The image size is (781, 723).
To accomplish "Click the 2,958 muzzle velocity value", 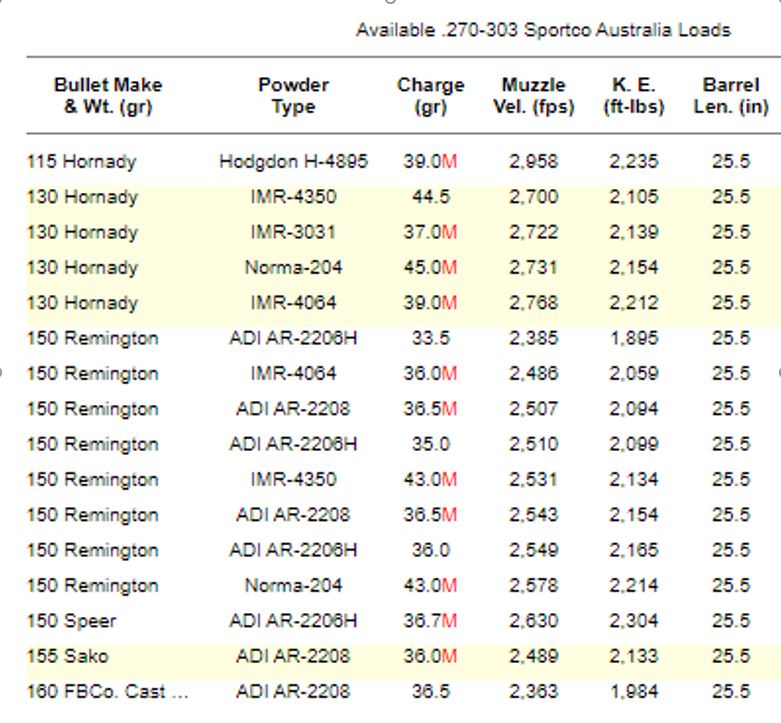I will (533, 162).
